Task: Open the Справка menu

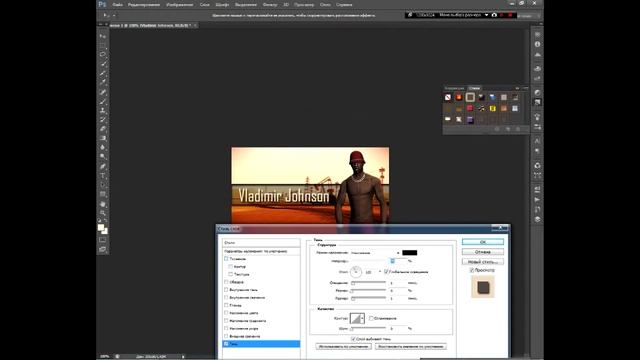Action: tap(344, 4)
